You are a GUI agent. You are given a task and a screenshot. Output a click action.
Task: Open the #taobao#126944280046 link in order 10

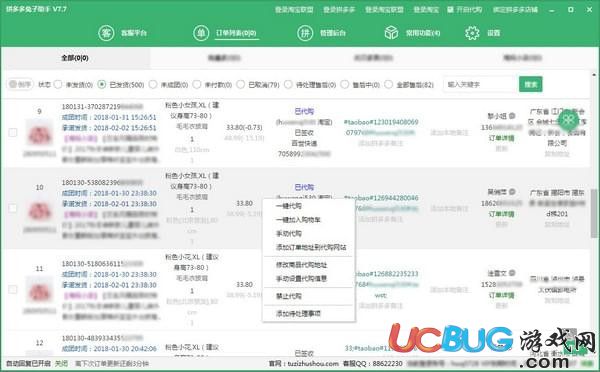381,198
